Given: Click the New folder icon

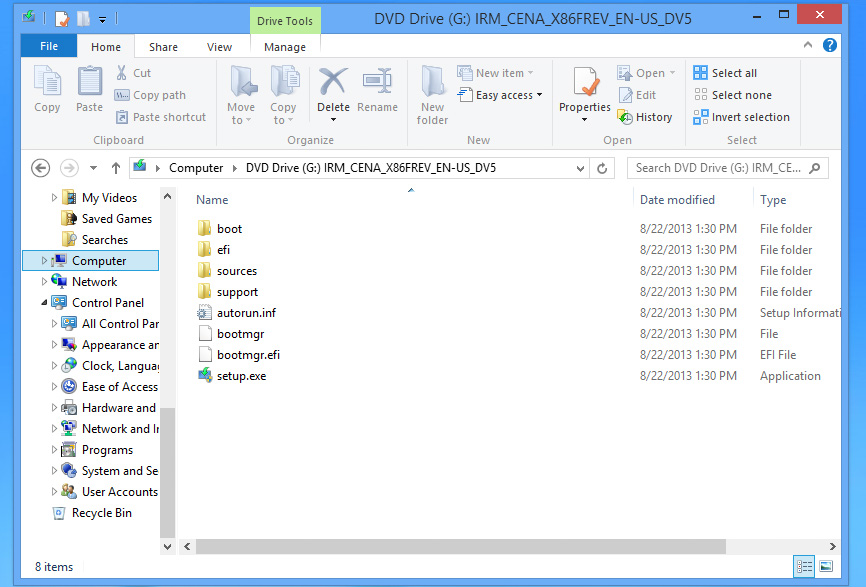Looking at the screenshot, I should 432,81.
